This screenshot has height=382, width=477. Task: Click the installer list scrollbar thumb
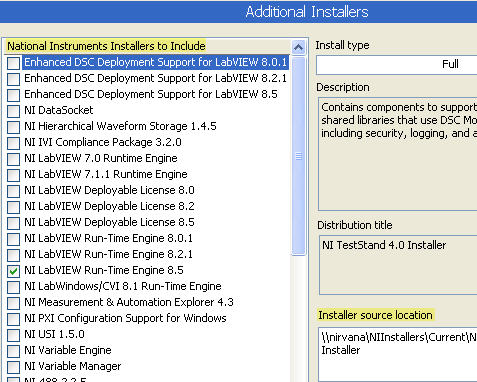point(298,156)
